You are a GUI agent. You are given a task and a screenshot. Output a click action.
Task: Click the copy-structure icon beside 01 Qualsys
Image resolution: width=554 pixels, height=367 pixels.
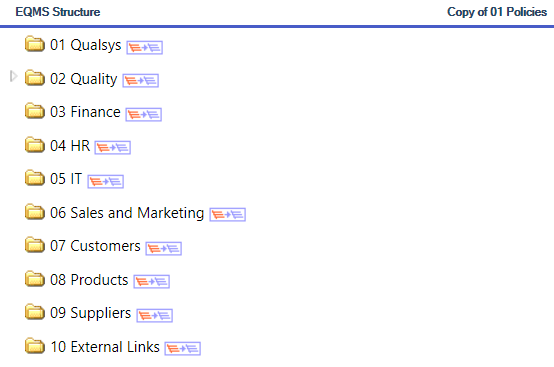pyautogui.click(x=145, y=47)
